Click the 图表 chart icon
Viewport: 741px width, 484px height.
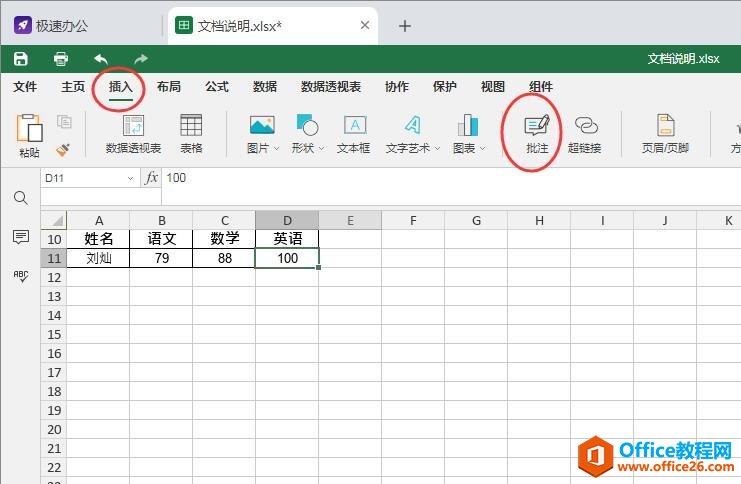(468, 126)
